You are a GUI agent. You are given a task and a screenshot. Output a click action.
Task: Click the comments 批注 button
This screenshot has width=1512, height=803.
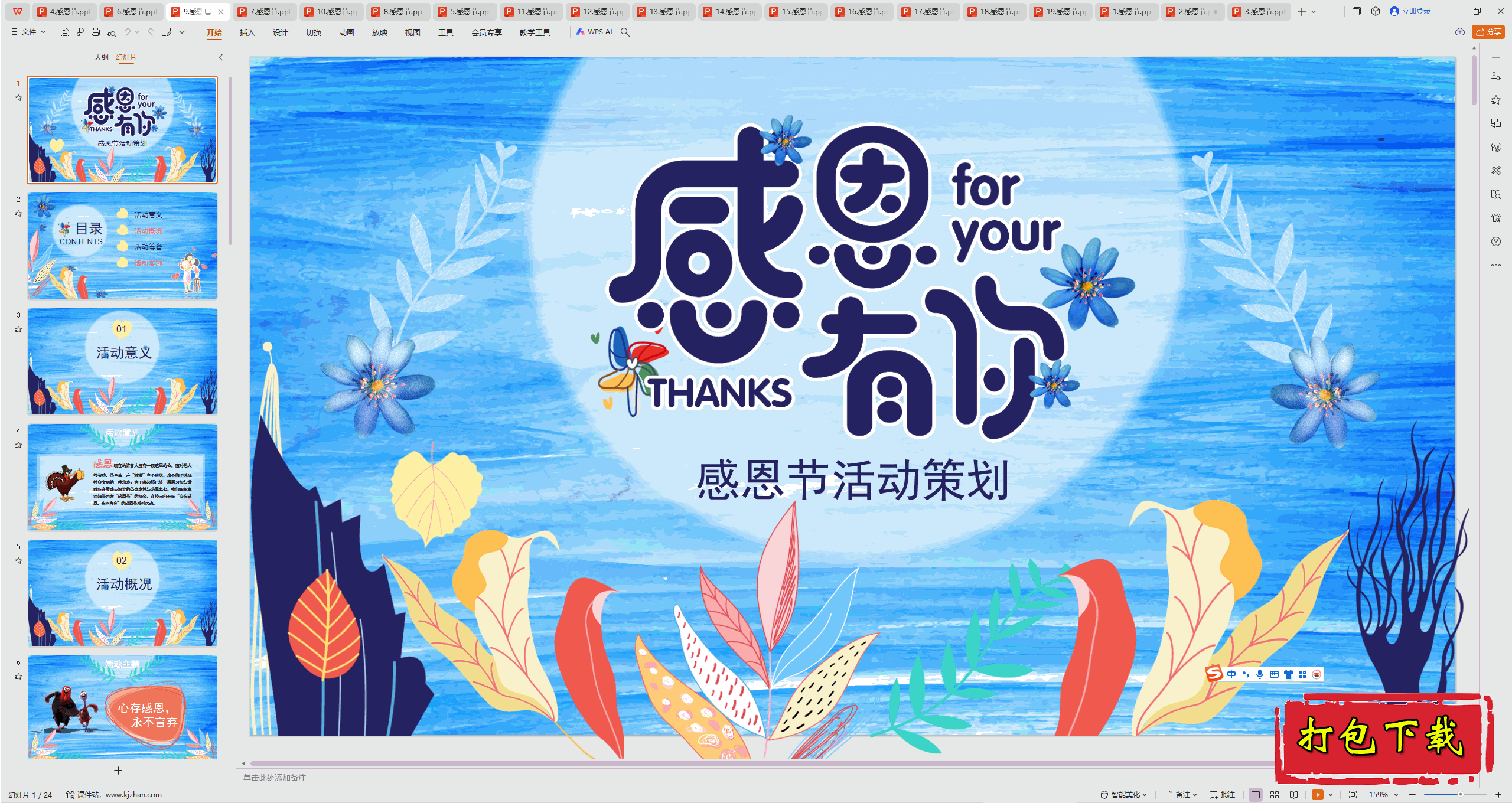pyautogui.click(x=1223, y=795)
